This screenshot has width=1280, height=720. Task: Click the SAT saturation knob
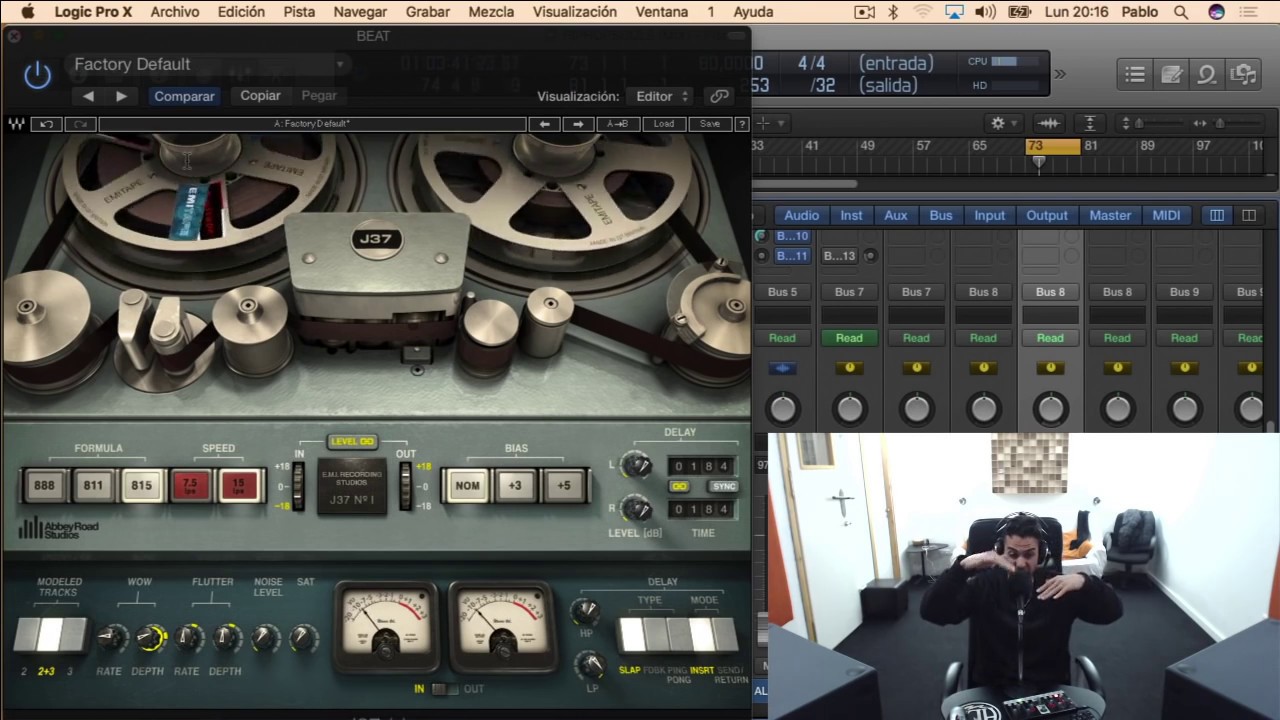pos(304,637)
